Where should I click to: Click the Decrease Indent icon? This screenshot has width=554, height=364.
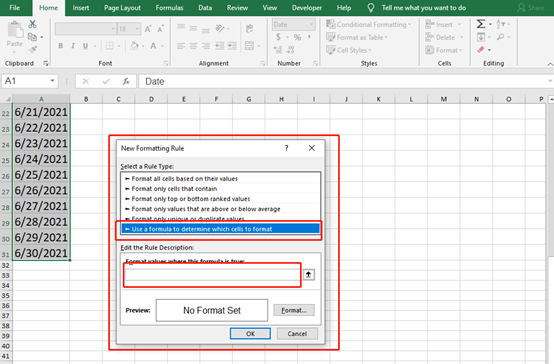tap(219, 46)
